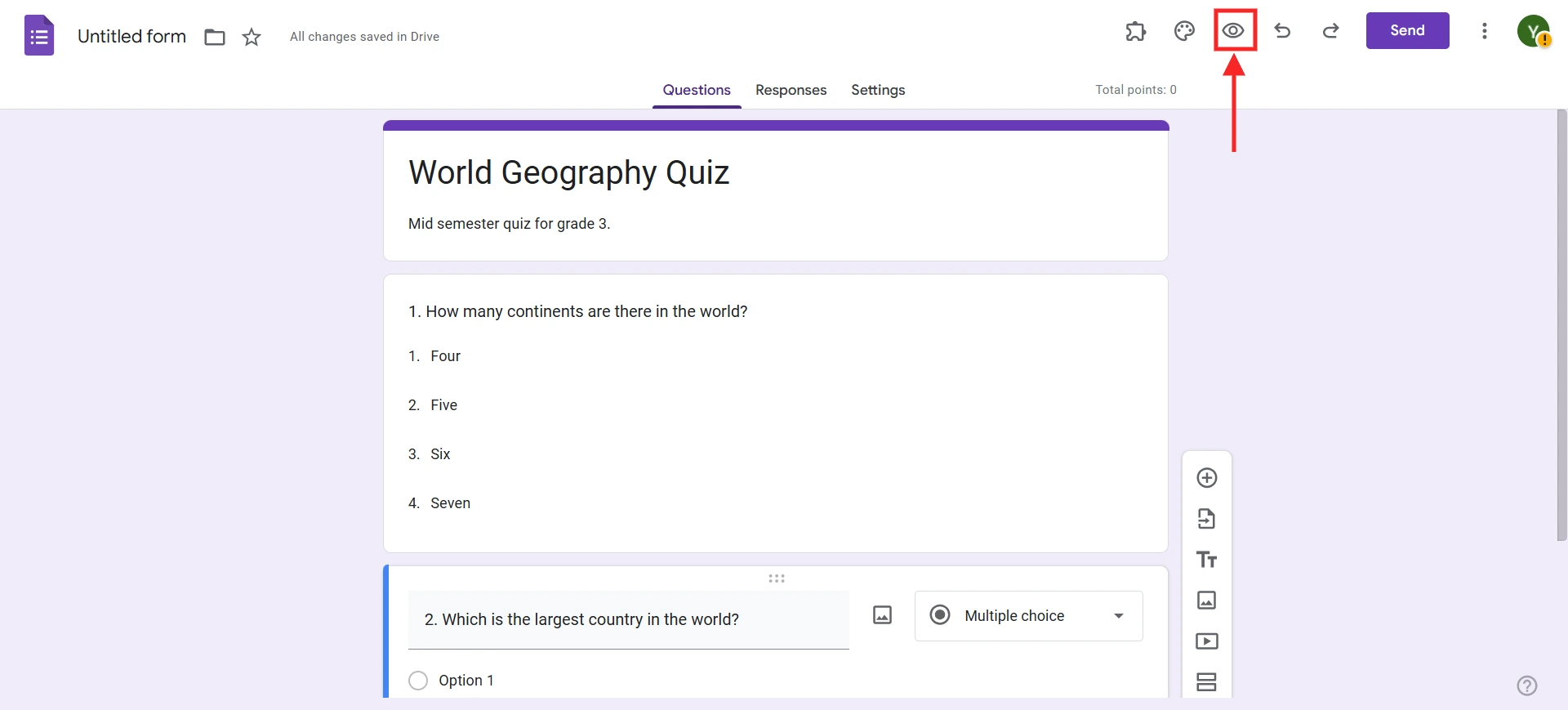The width and height of the screenshot is (1568, 710).
Task: Undo the last change
Action: [1282, 31]
